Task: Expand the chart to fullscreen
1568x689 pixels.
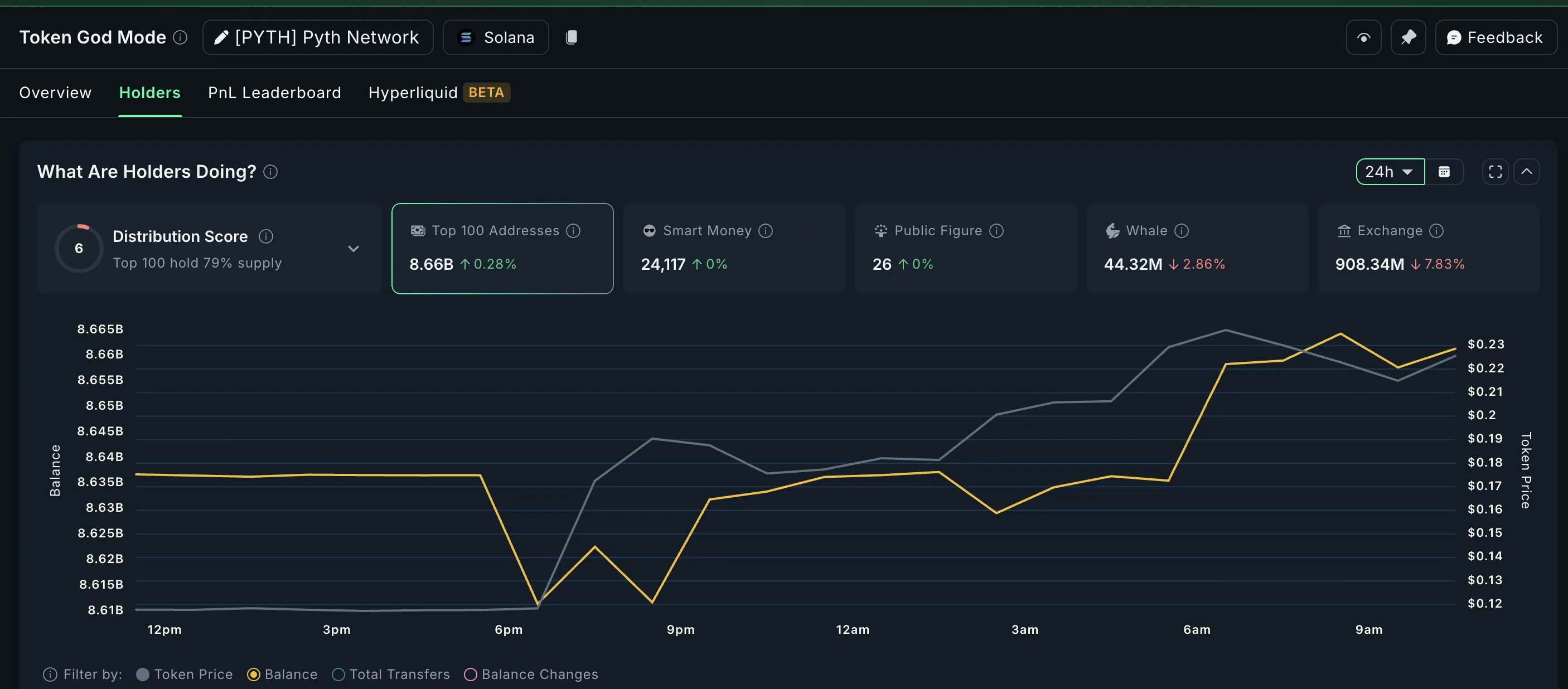Action: point(1494,172)
